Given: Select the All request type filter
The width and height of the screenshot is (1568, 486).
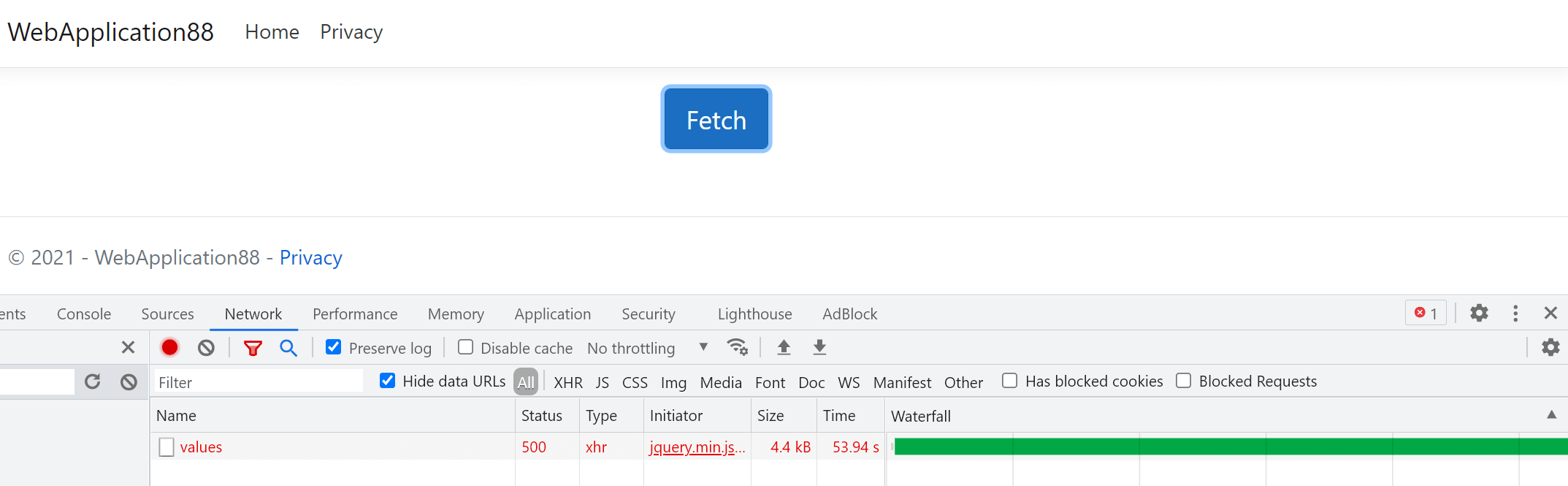Looking at the screenshot, I should point(526,381).
